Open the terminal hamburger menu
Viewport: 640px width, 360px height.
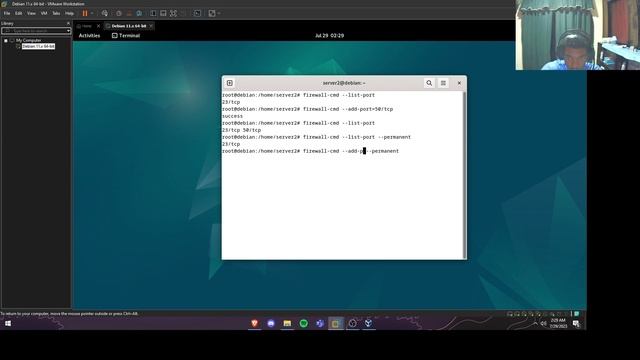[443, 83]
